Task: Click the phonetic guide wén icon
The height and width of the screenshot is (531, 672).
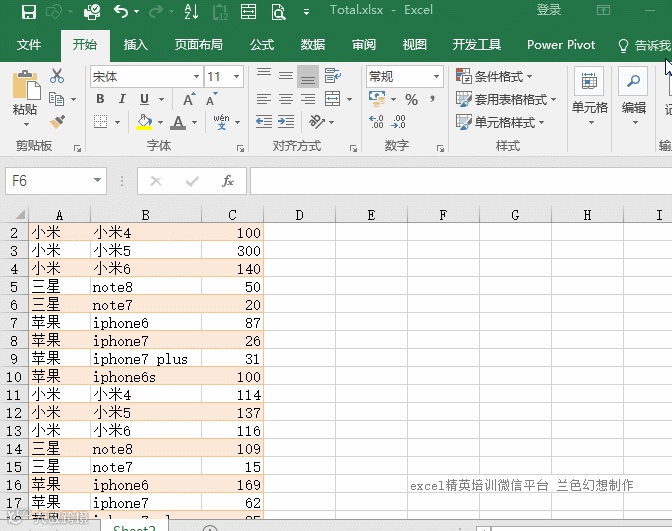Action: pos(222,122)
